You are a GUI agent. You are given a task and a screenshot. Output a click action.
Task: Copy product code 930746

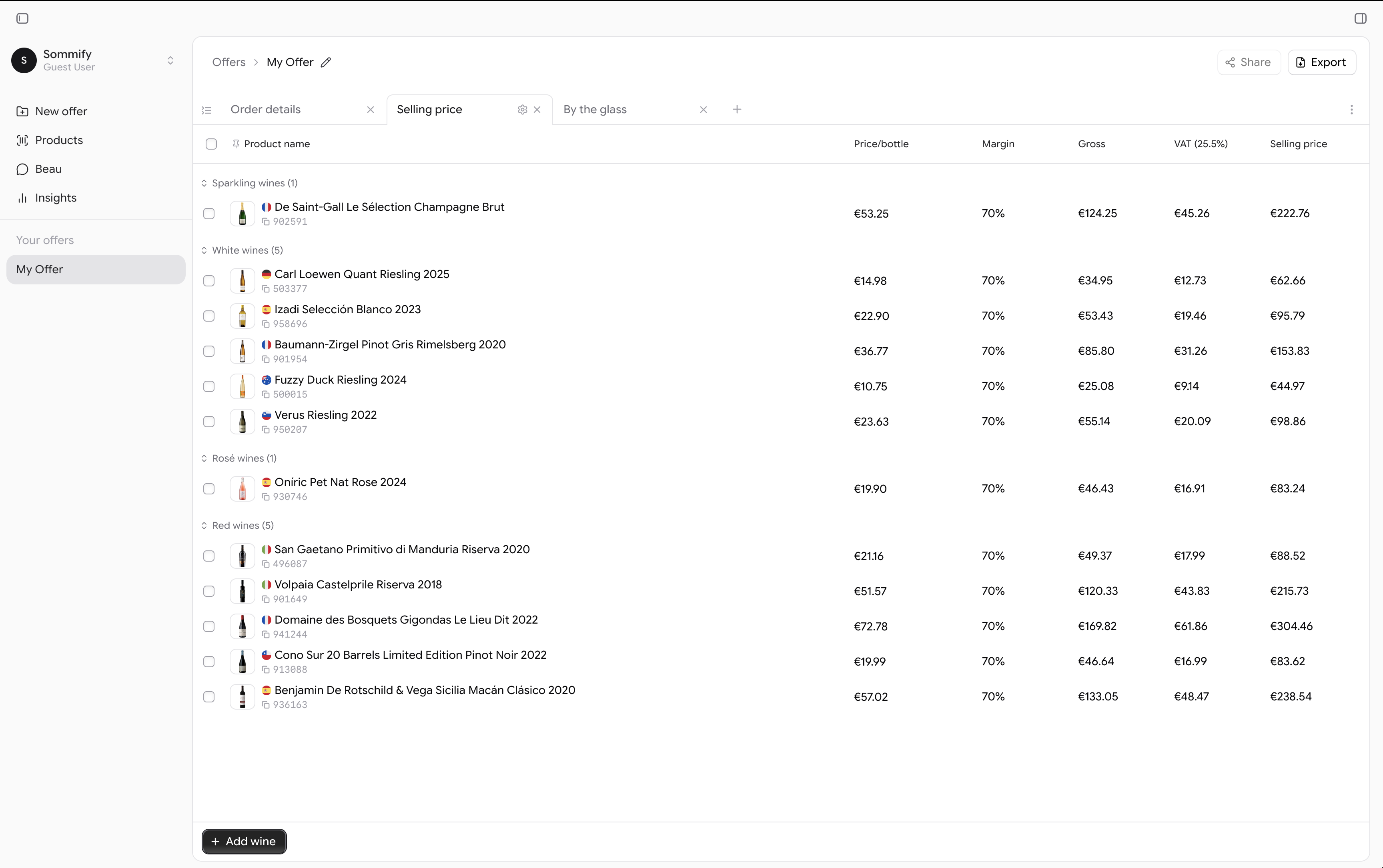click(x=265, y=497)
